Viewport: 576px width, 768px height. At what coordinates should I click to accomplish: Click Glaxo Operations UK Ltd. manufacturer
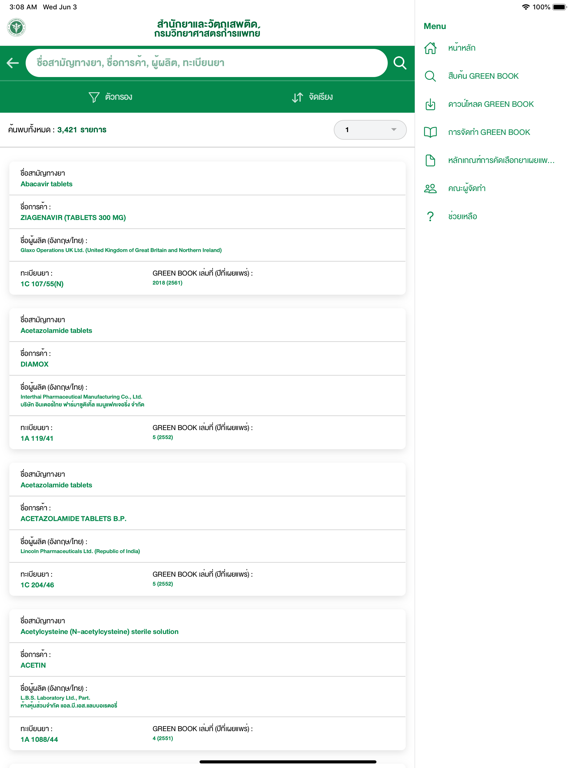[x=121, y=250]
